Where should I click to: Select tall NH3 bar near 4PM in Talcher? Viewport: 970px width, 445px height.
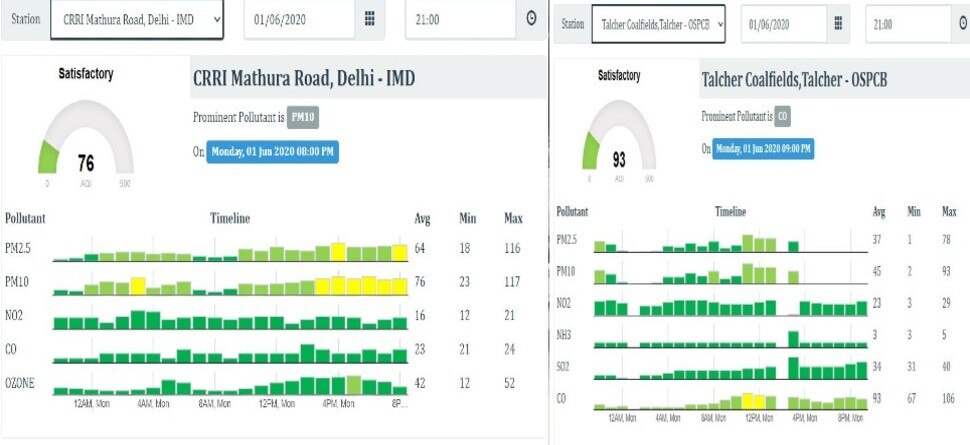coord(793,339)
